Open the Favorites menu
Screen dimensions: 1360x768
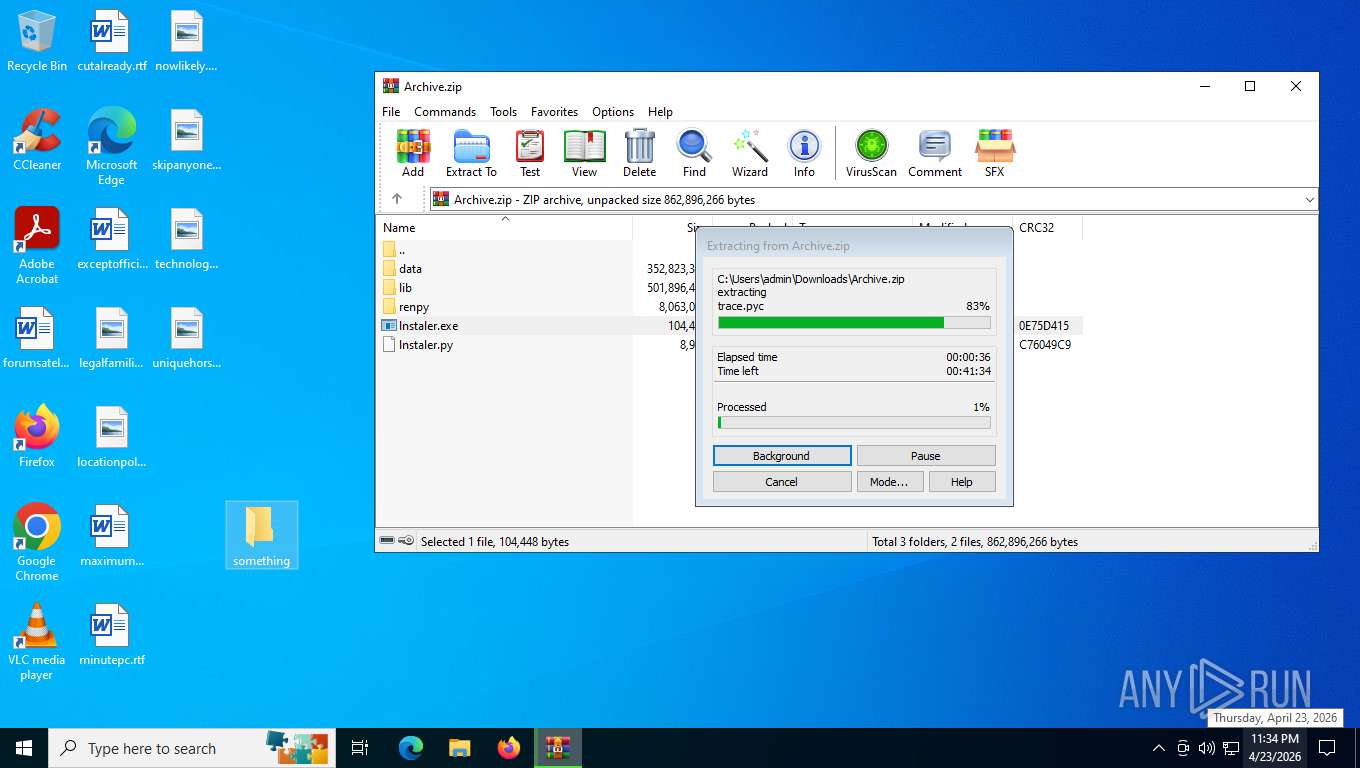click(x=554, y=112)
